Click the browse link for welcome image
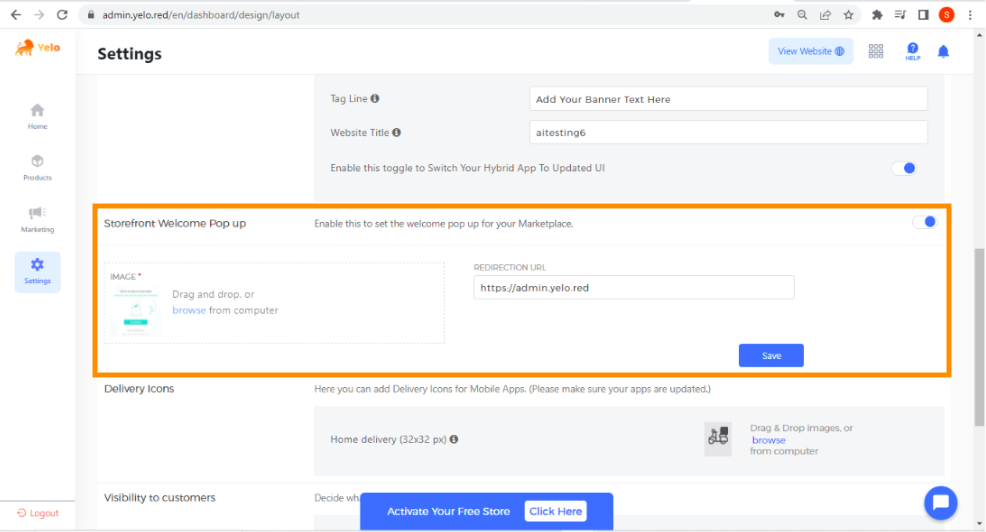The image size is (986, 532). pyautogui.click(x=189, y=310)
